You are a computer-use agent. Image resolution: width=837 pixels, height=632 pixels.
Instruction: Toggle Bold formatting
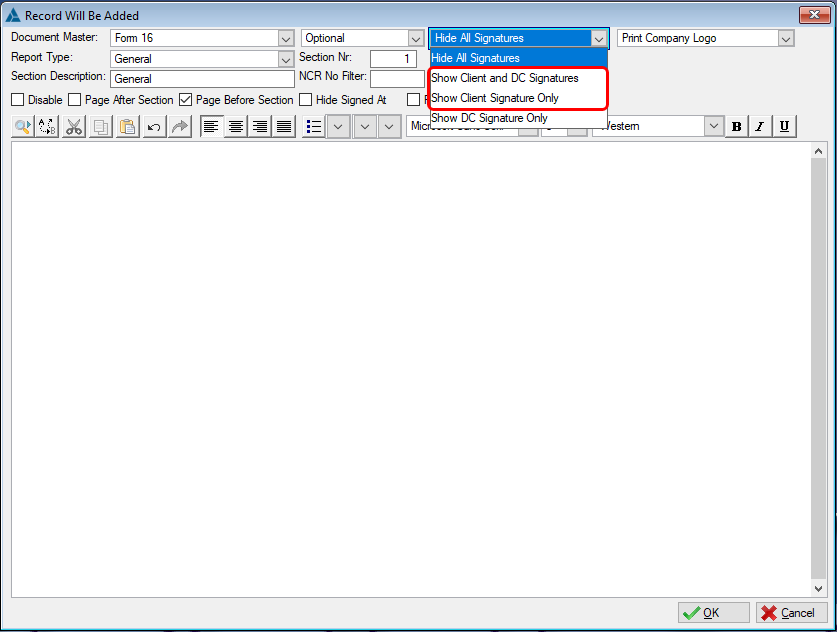click(737, 127)
